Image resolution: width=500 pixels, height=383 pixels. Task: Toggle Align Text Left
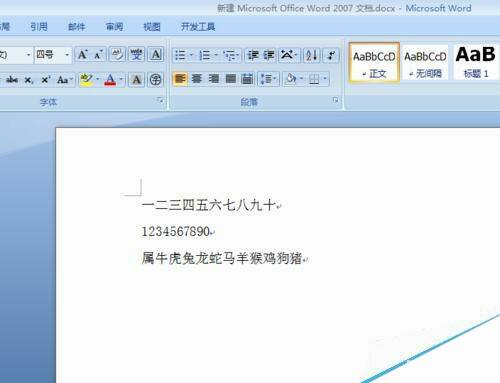pos(180,79)
